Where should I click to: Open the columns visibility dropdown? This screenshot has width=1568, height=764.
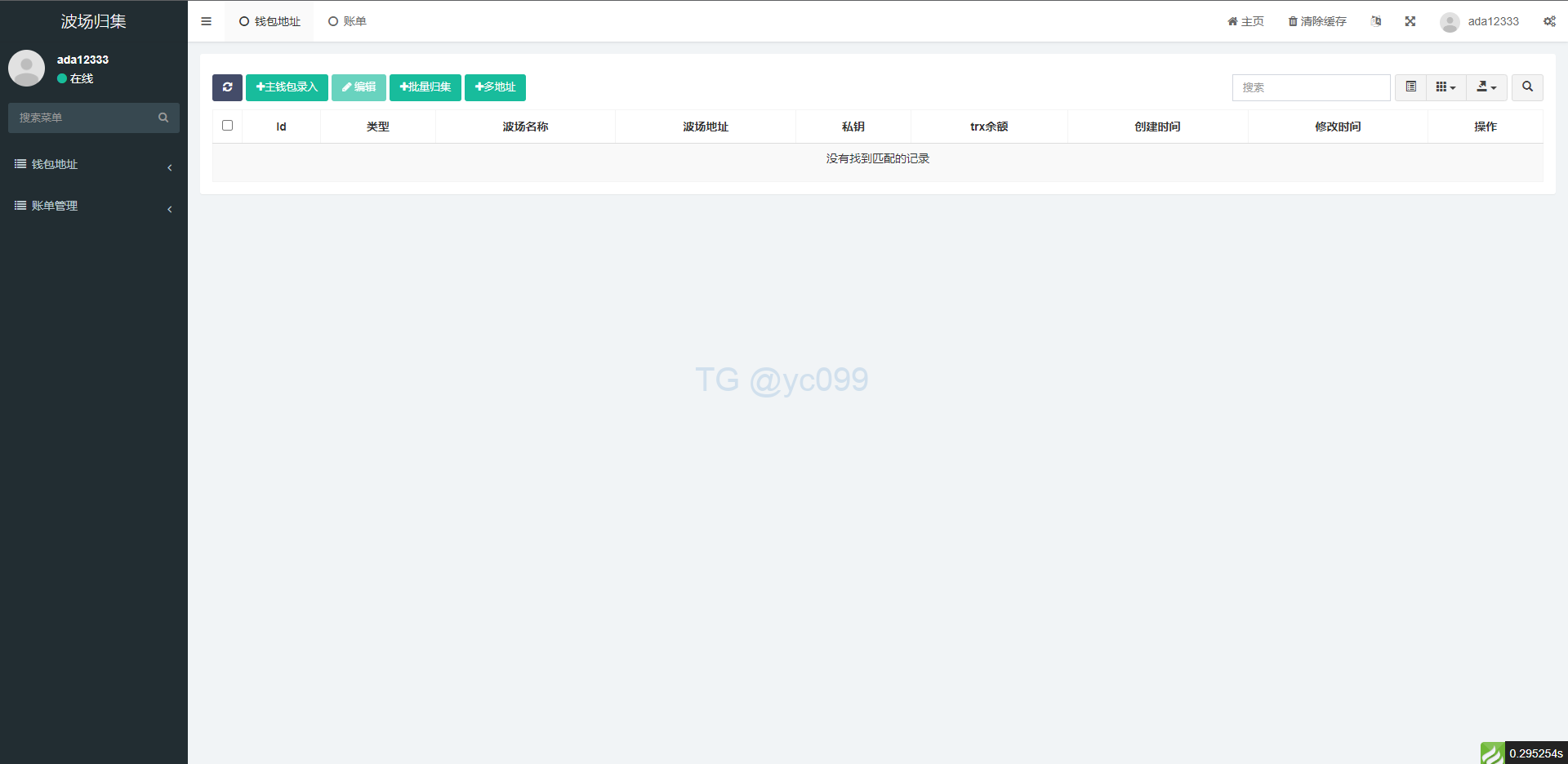click(1445, 87)
